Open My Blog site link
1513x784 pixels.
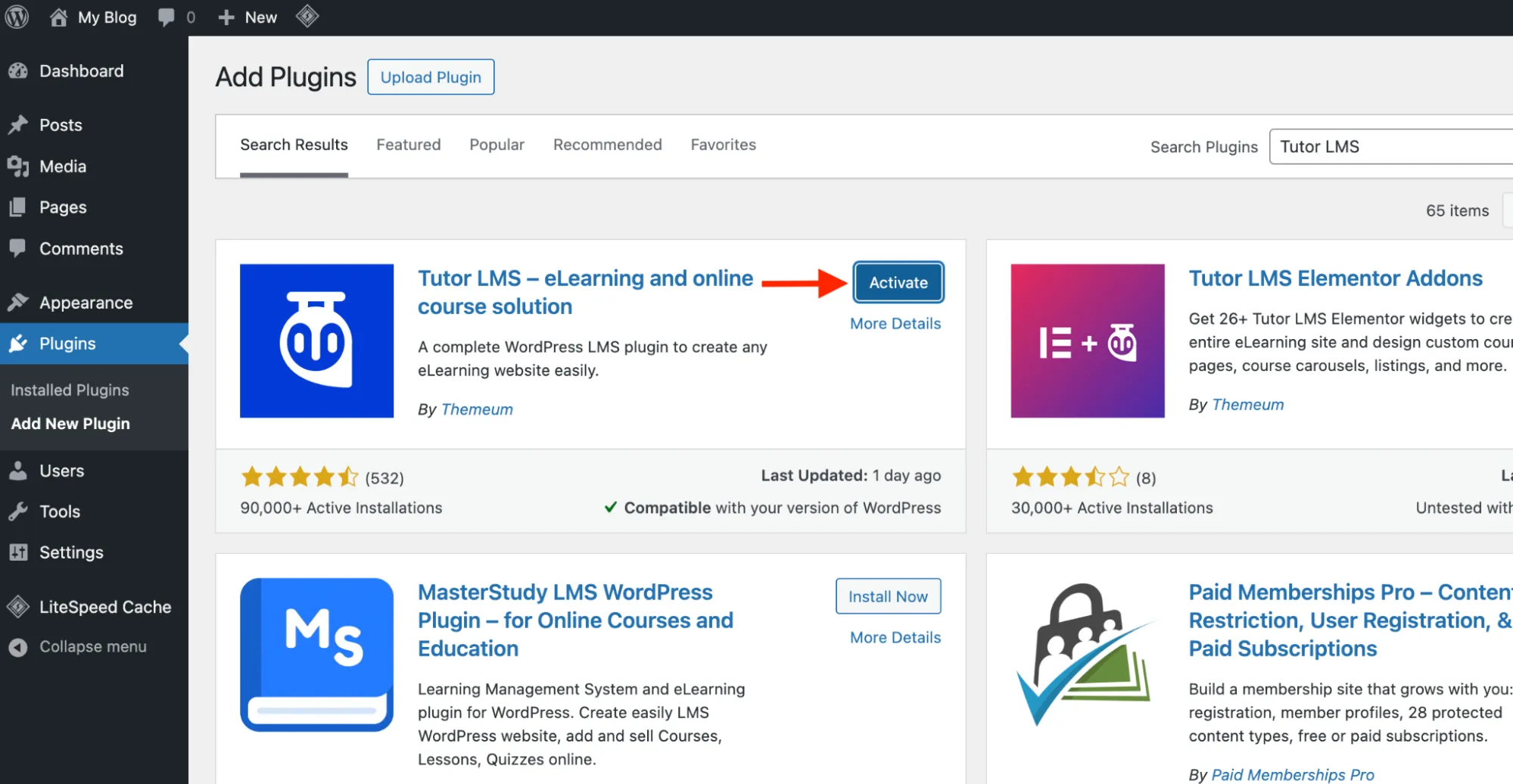[x=107, y=17]
